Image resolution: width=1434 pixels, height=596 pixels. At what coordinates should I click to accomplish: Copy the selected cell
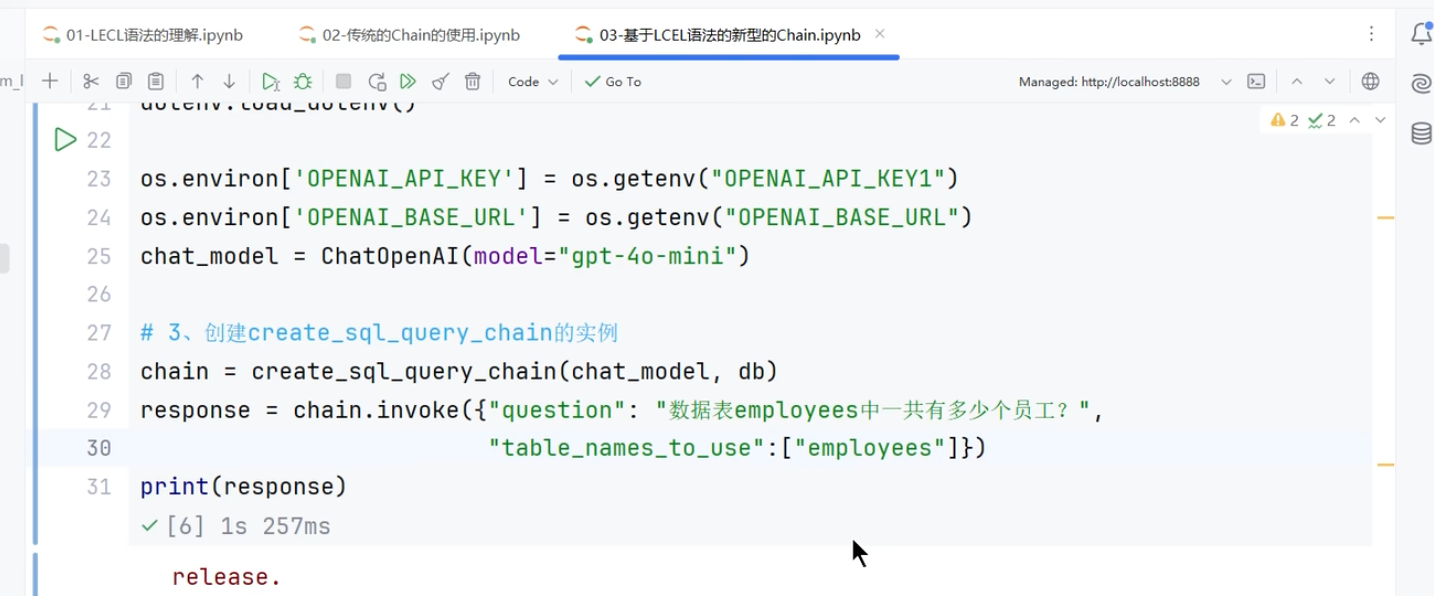coord(124,81)
